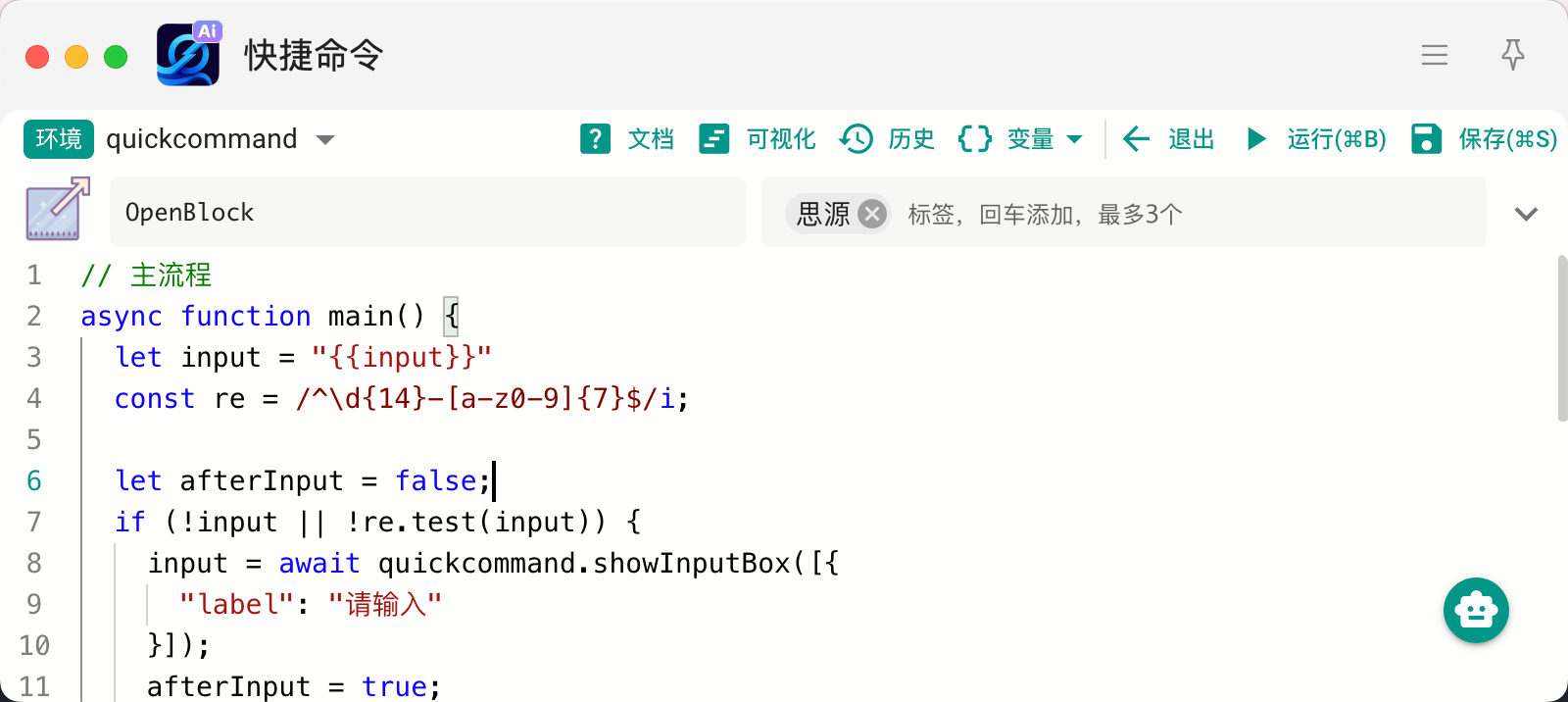The height and width of the screenshot is (702, 1568).
Task: Click the tags input field placeholder
Action: click(1045, 214)
